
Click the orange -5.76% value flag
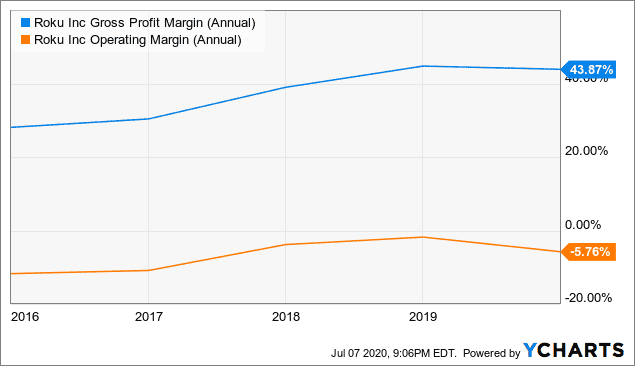(x=589, y=252)
